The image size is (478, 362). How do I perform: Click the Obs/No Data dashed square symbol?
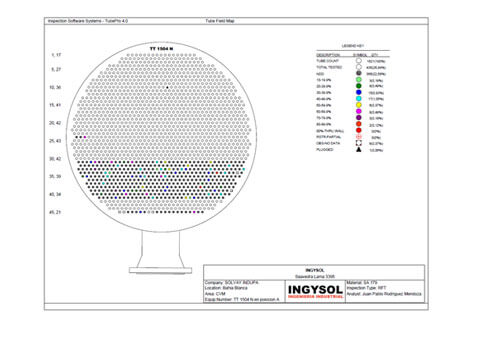click(359, 143)
